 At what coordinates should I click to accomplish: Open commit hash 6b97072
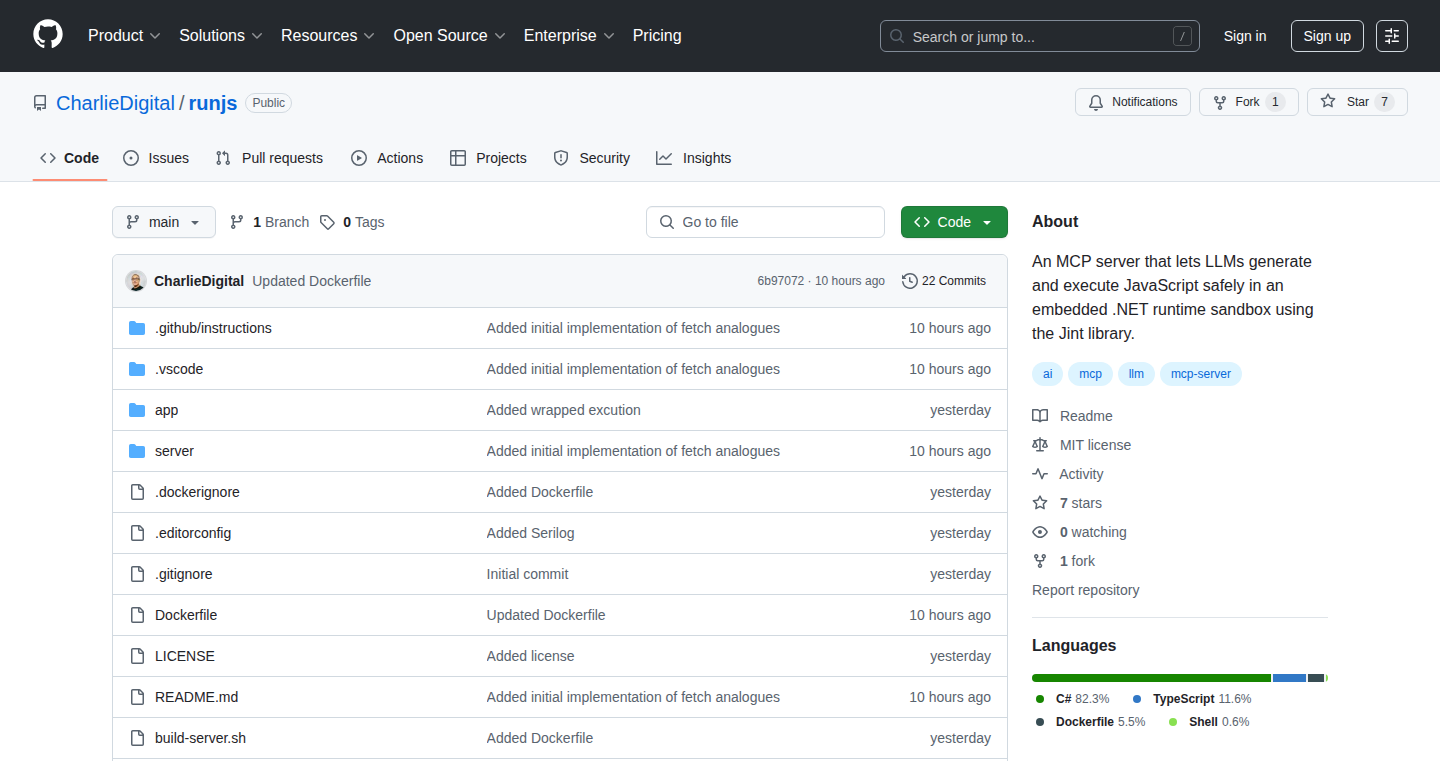780,281
